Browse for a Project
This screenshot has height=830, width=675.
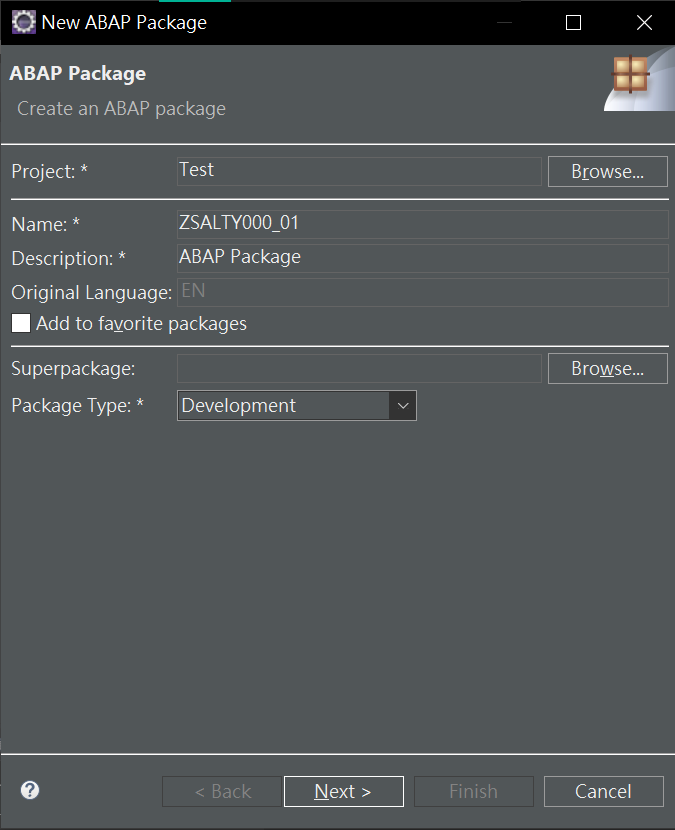[x=607, y=171]
